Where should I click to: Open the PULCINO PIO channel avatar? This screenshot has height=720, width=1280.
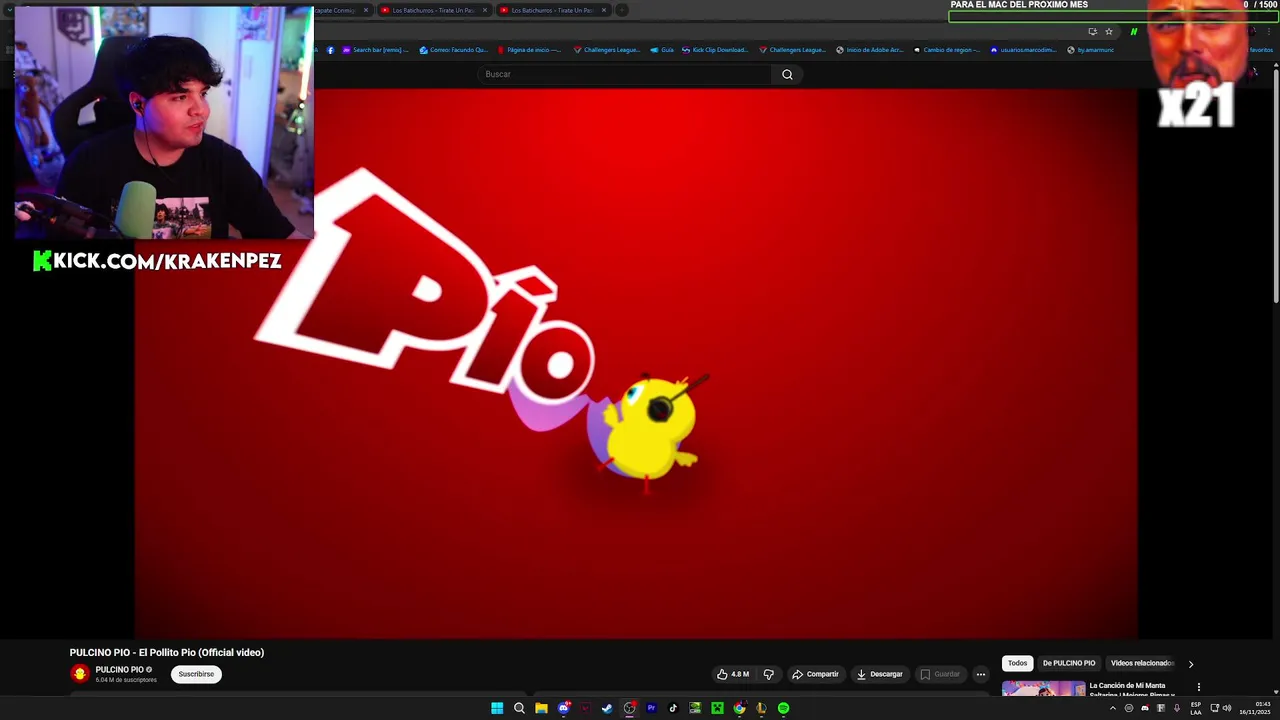[80, 673]
